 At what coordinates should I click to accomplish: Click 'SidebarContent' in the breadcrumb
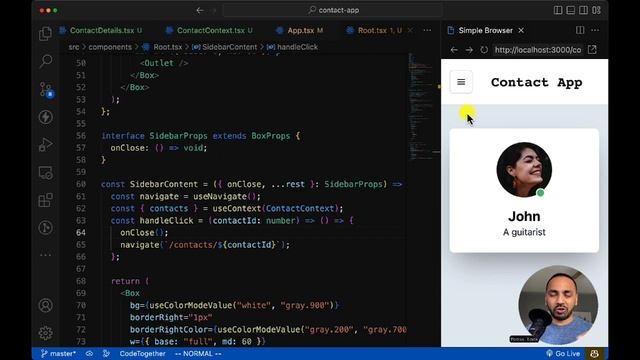click(229, 47)
